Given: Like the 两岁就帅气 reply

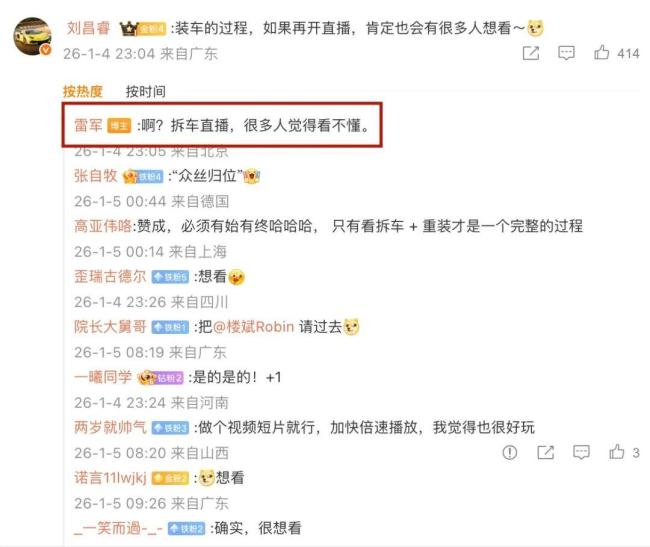Looking at the screenshot, I should click(x=616, y=452).
